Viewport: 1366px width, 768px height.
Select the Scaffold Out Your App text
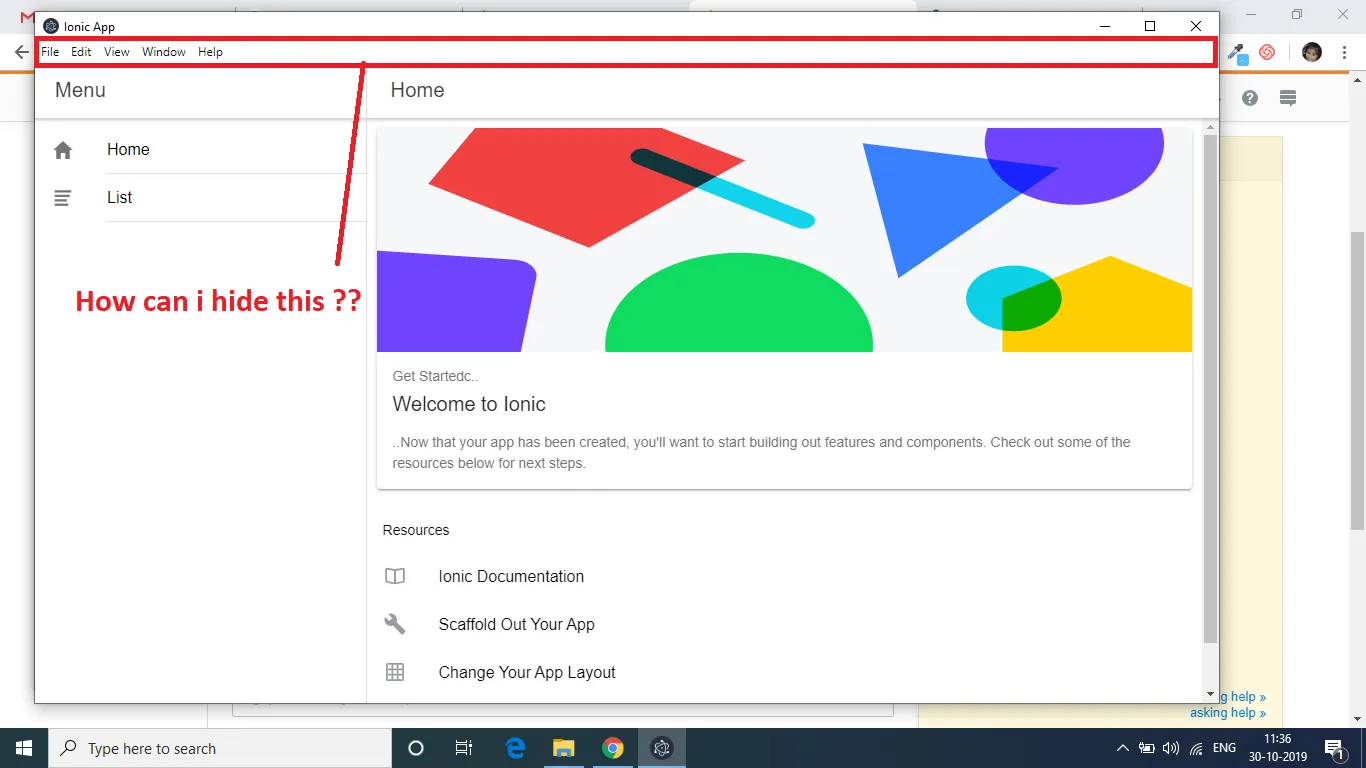click(516, 624)
